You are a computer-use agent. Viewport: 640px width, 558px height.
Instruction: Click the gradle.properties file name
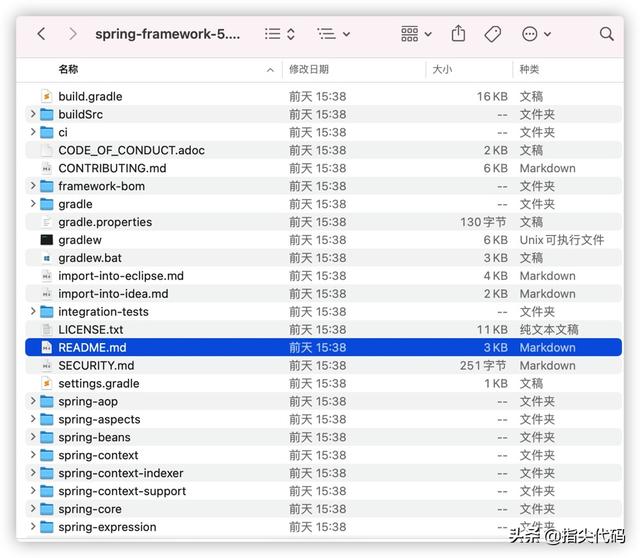(105, 222)
